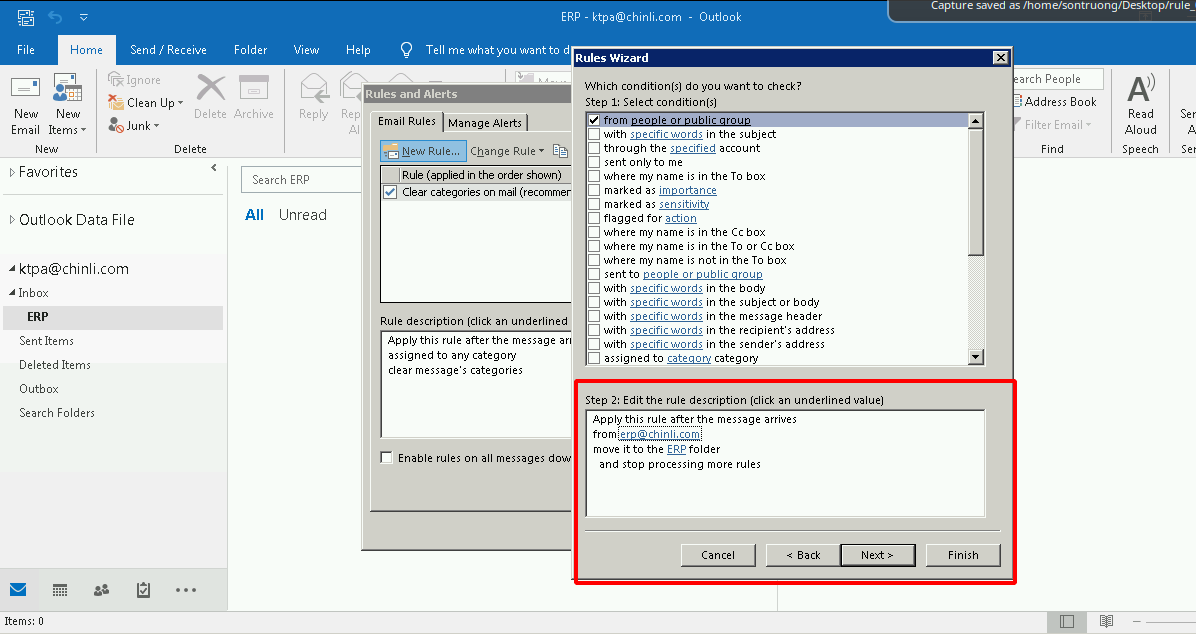Click the erp@chinli.com link in rule description
Image resolution: width=1196 pixels, height=634 pixels.
660,434
